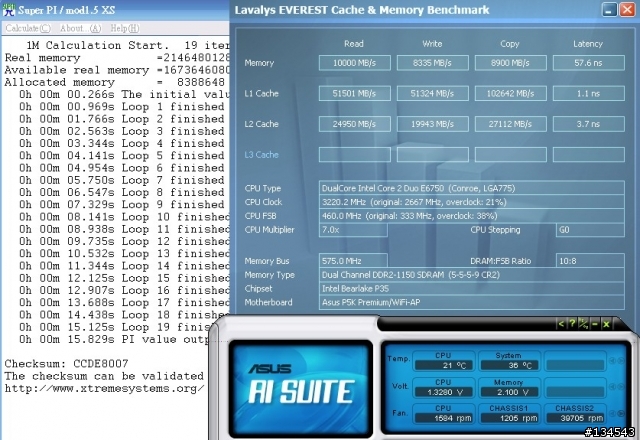The image size is (640, 440).
Task: Show next Fan sensor page in AI Suite
Action: point(621,413)
